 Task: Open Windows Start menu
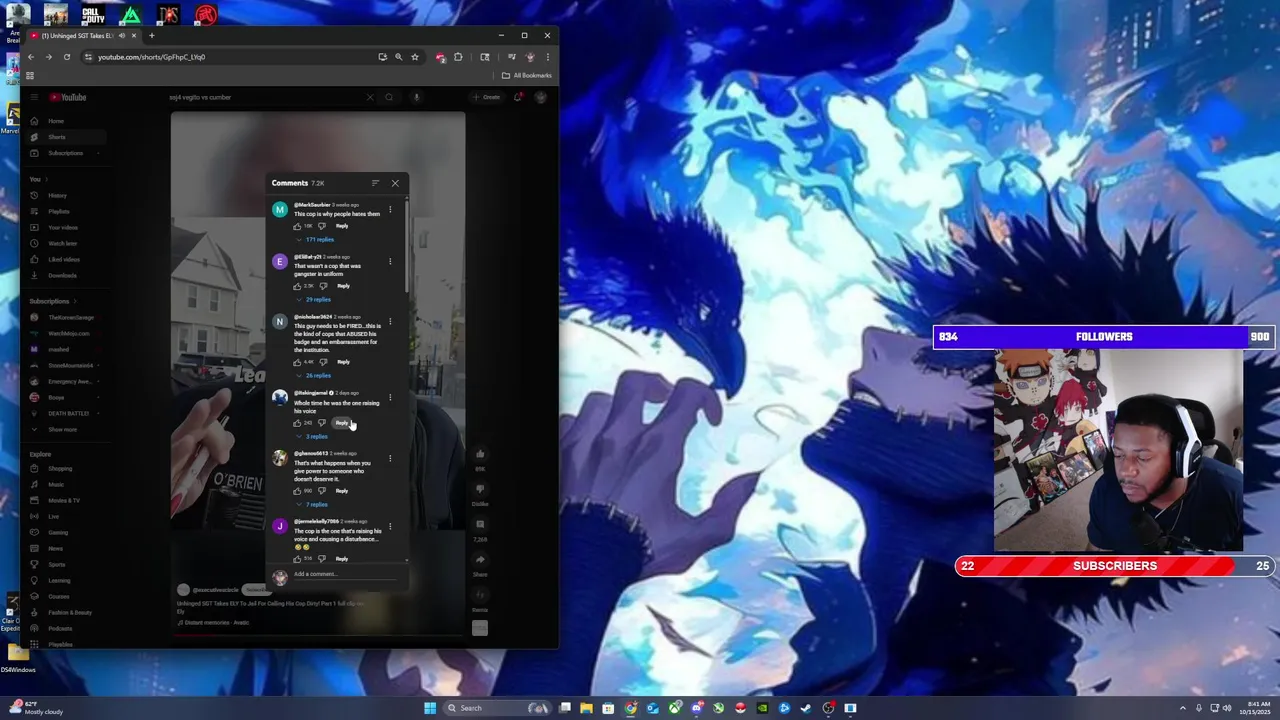[430, 708]
